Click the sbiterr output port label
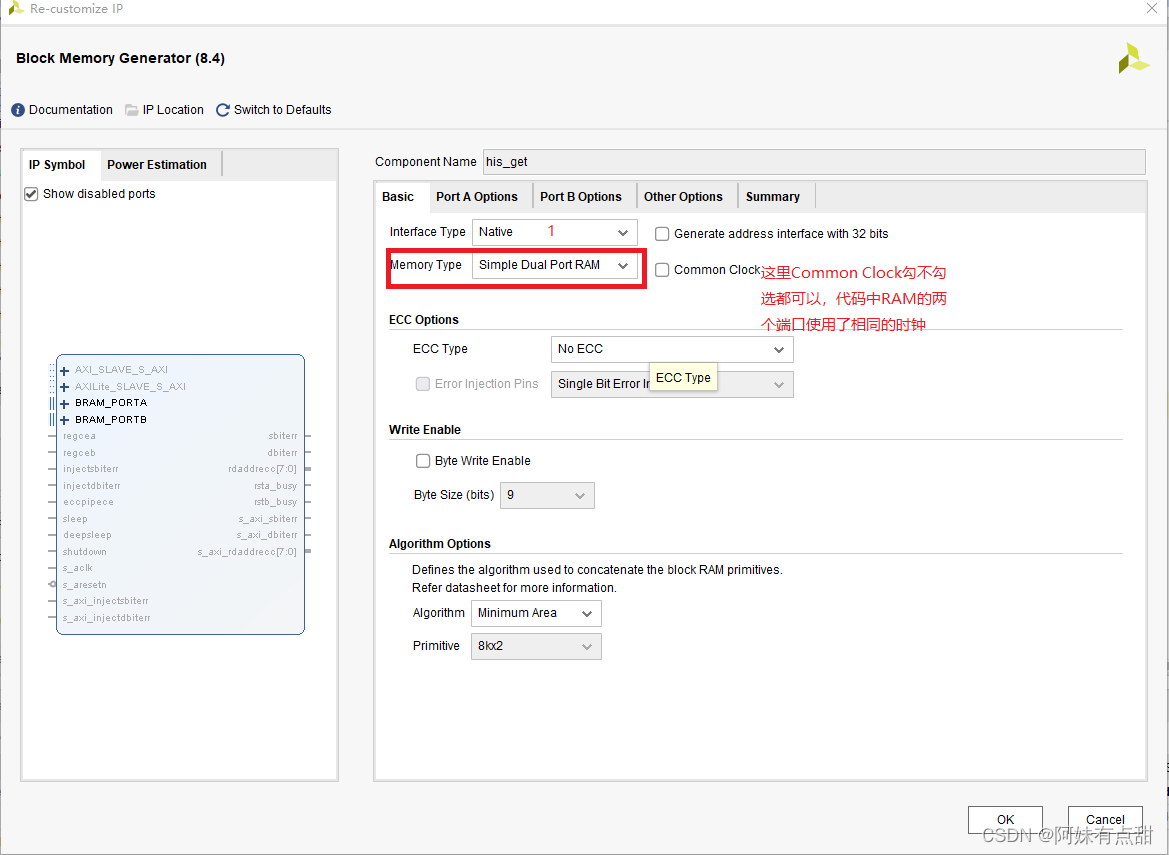Viewport: 1169px width, 855px height. tap(283, 436)
